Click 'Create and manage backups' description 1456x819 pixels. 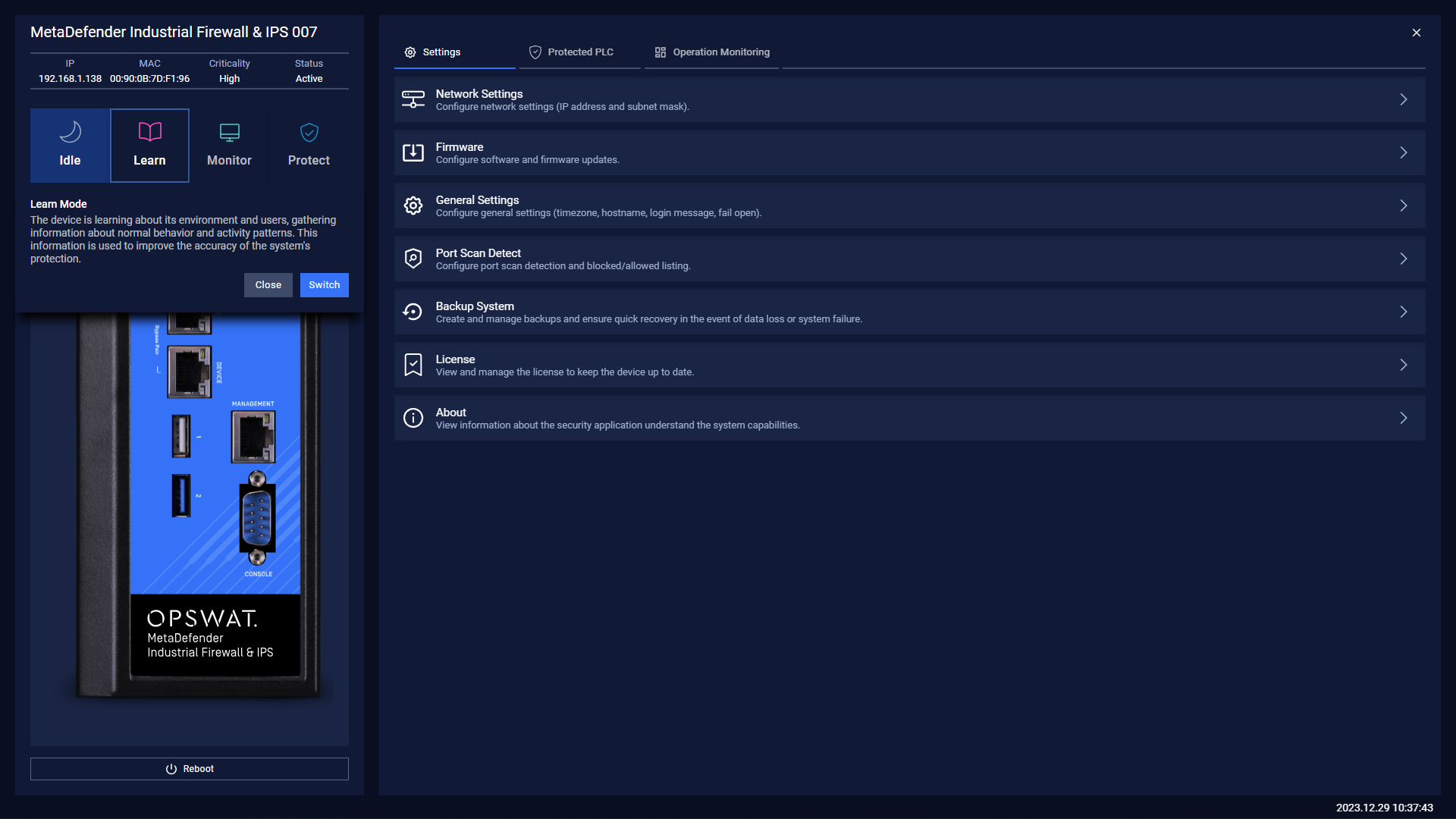649,319
